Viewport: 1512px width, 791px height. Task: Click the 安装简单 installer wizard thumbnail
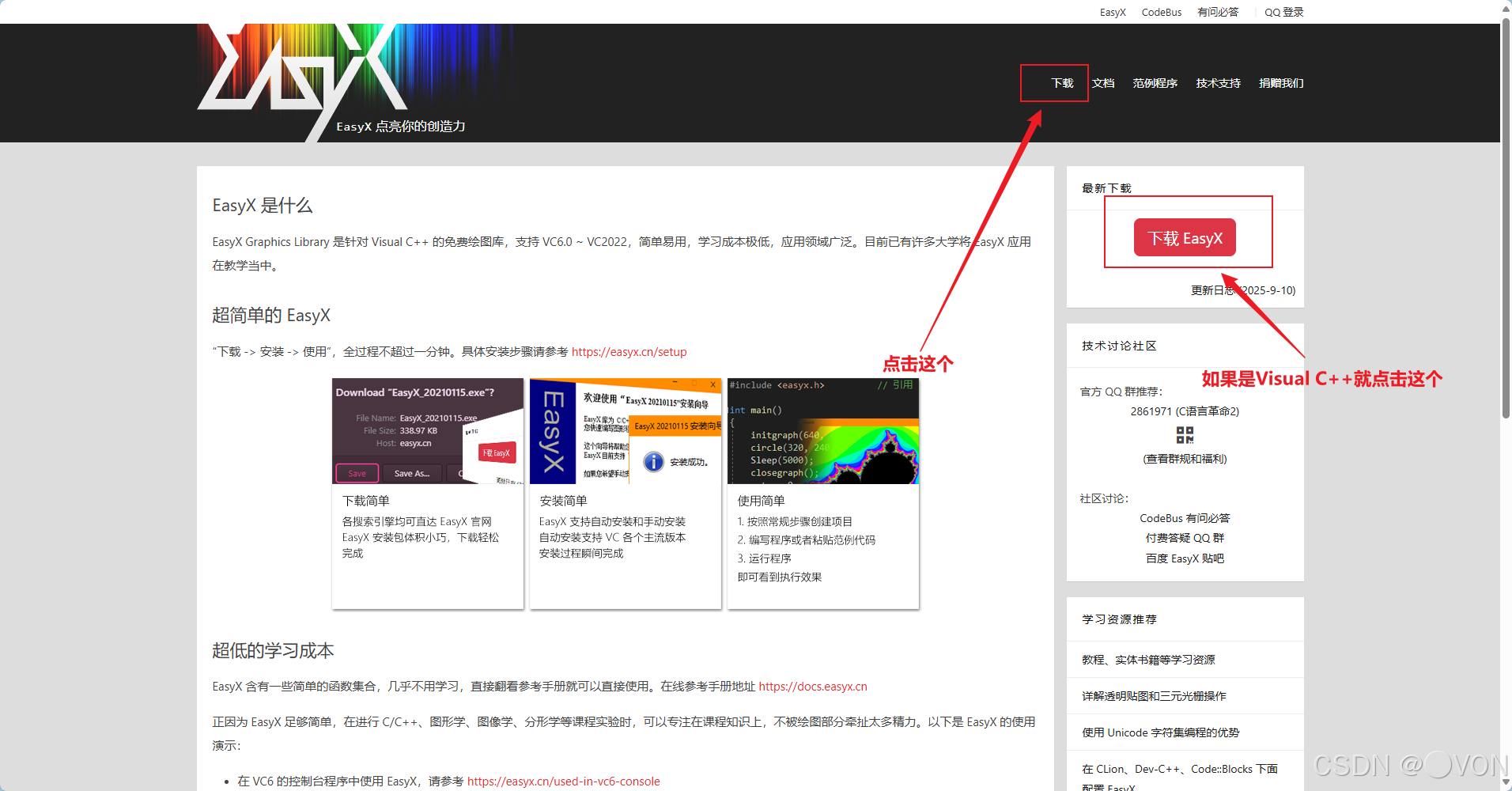coord(626,431)
